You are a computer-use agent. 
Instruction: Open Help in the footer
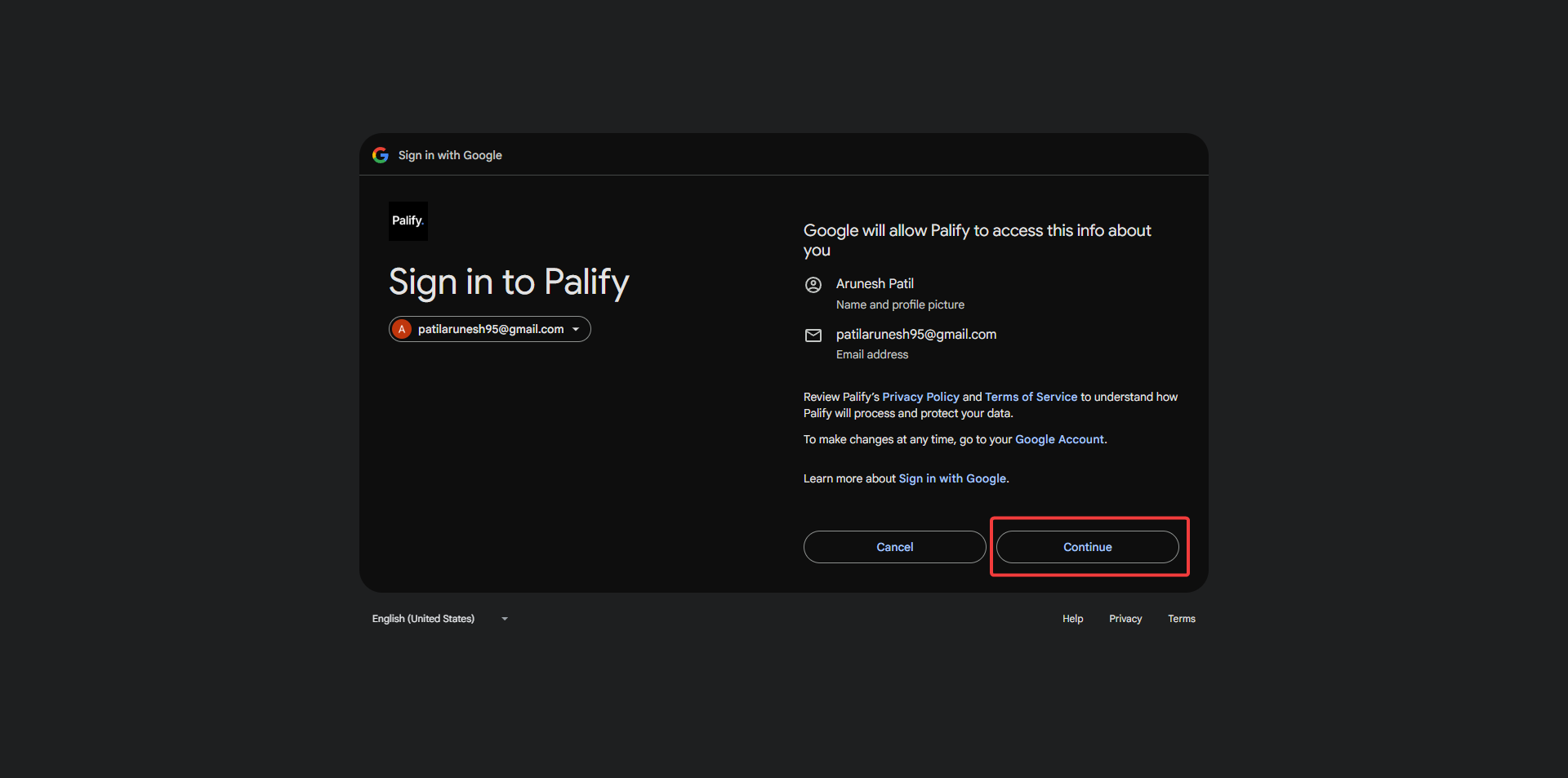[x=1072, y=619]
